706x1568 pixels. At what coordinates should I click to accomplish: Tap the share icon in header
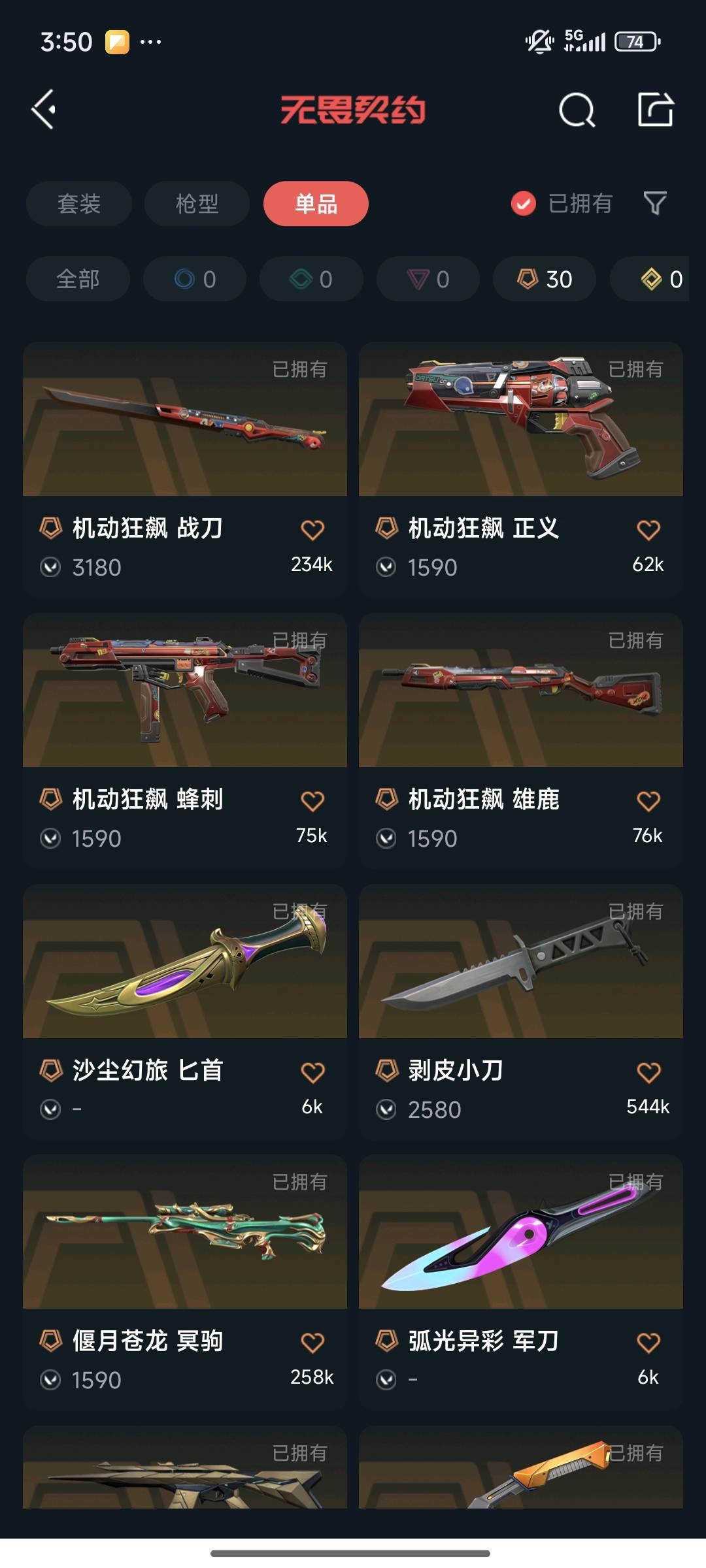coord(656,109)
